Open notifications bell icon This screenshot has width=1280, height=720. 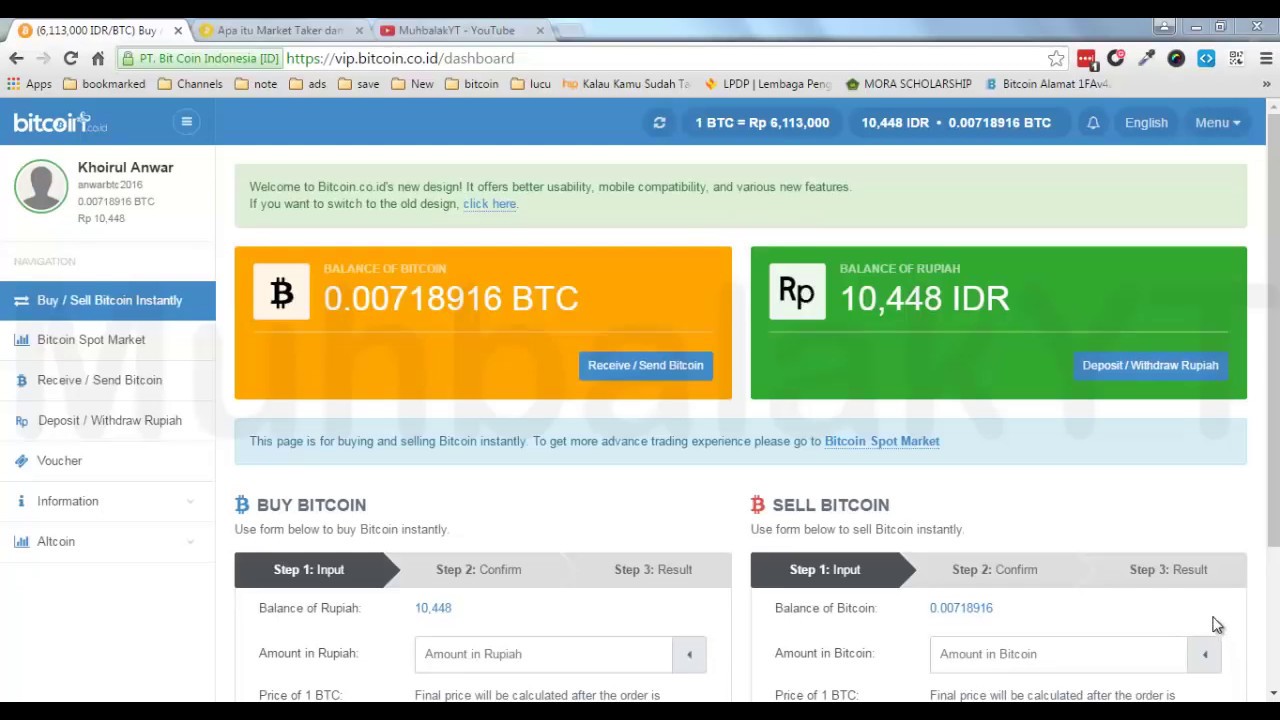click(1093, 123)
